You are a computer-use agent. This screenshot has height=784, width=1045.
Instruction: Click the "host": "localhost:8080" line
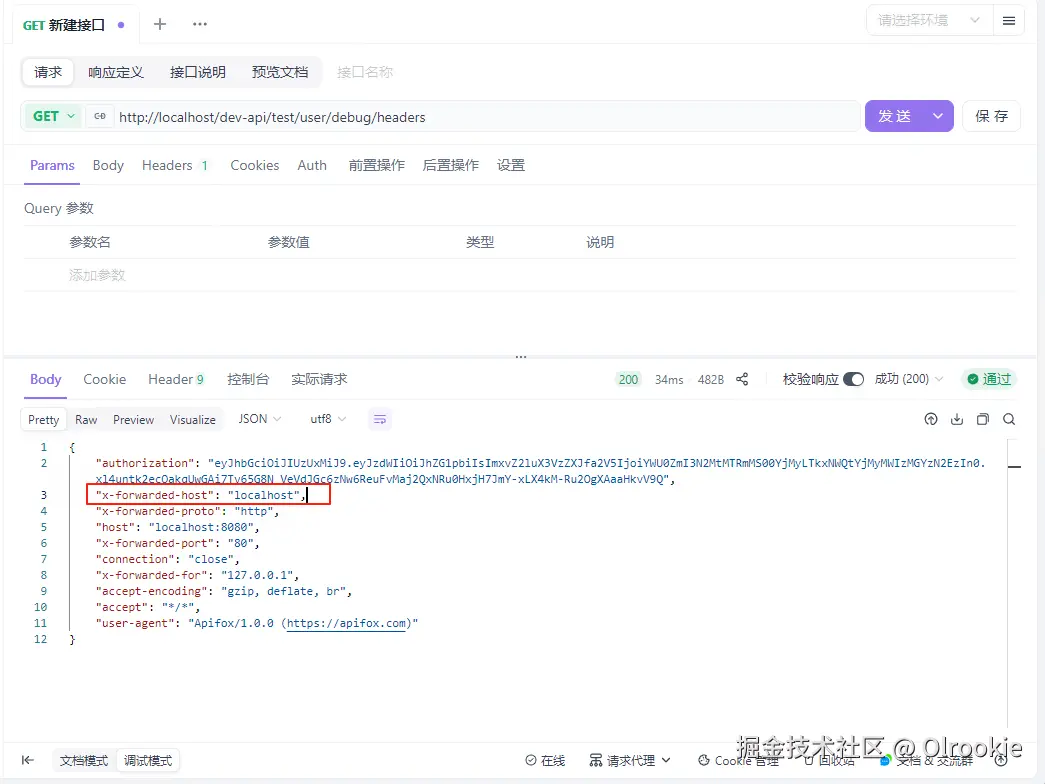[177, 527]
